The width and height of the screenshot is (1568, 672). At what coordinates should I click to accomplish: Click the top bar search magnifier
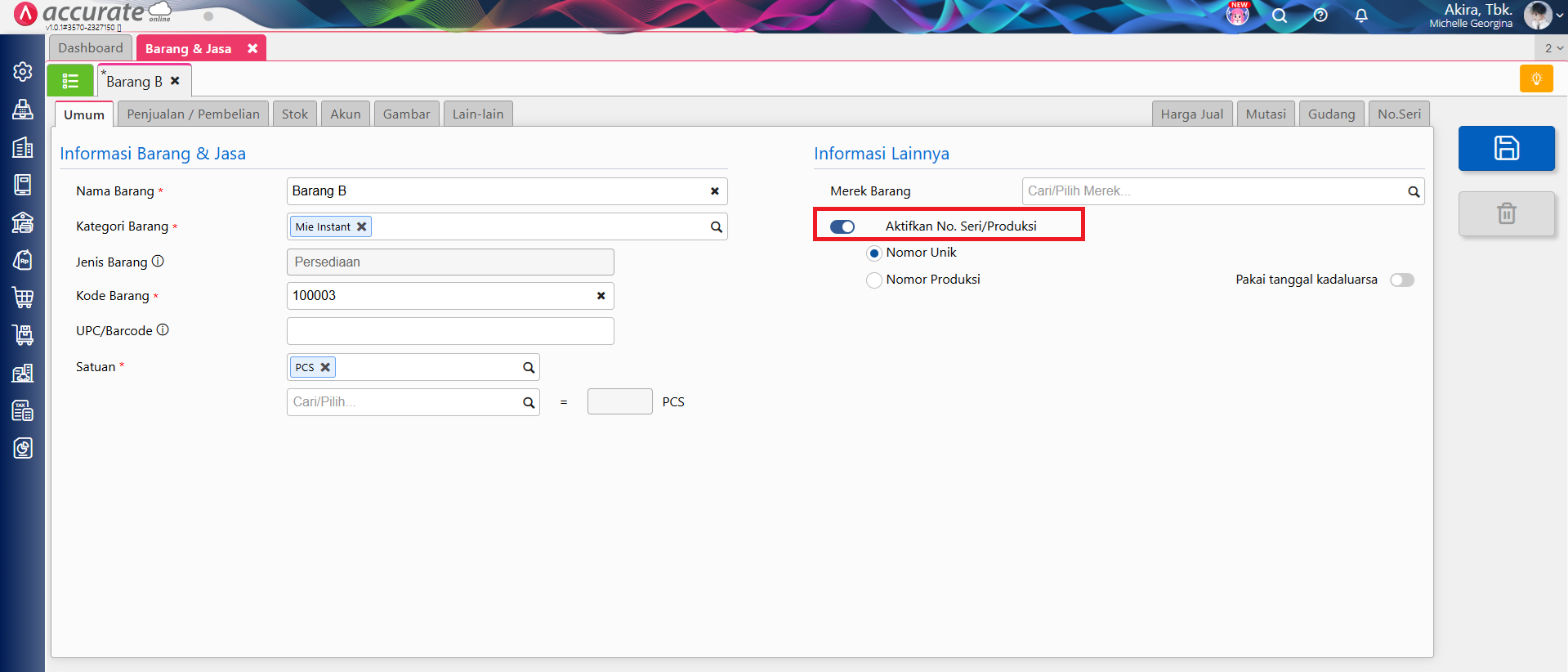pyautogui.click(x=1280, y=16)
